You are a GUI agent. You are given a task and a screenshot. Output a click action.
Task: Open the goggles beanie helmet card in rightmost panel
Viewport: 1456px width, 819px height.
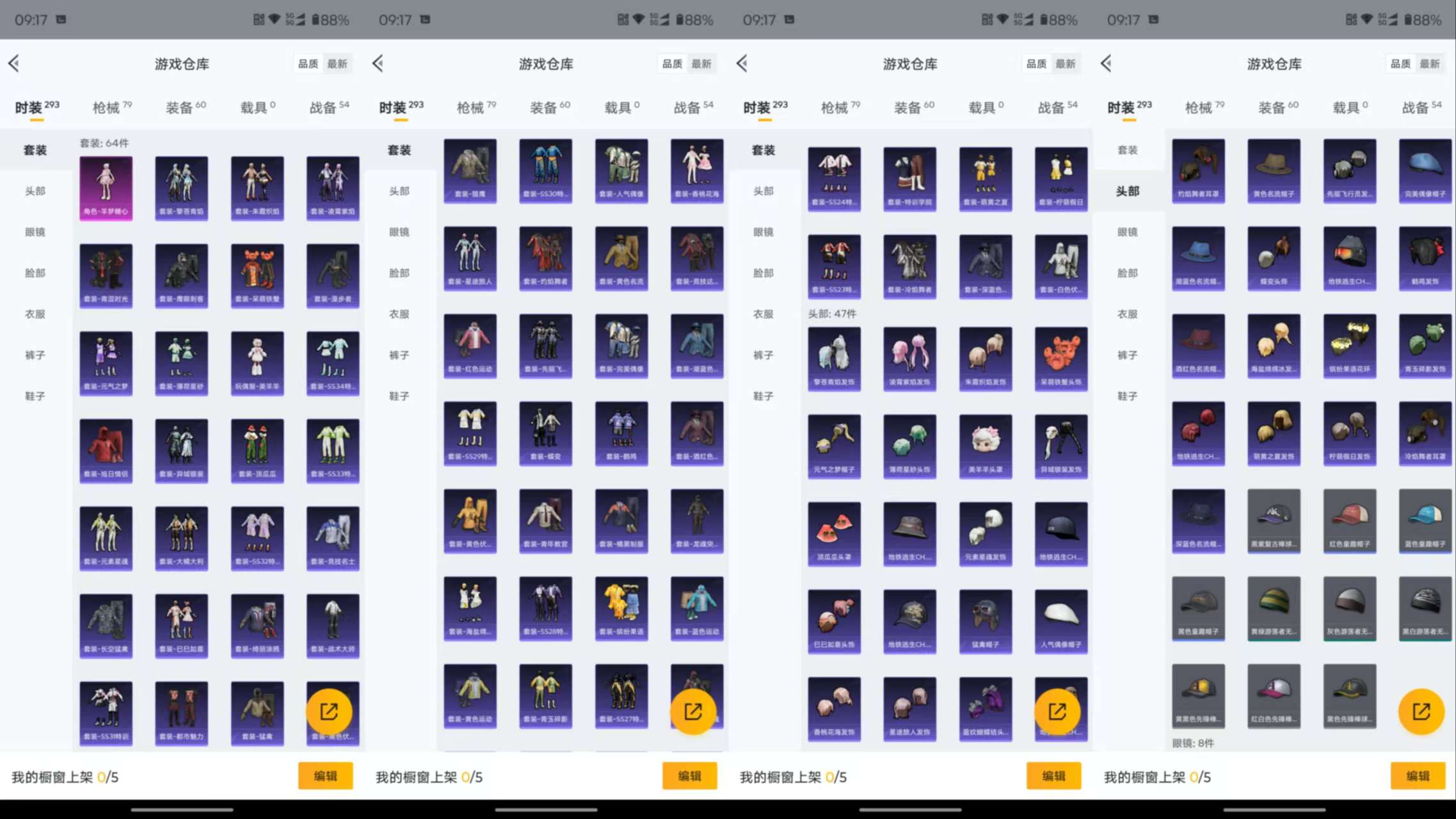pos(1350,259)
